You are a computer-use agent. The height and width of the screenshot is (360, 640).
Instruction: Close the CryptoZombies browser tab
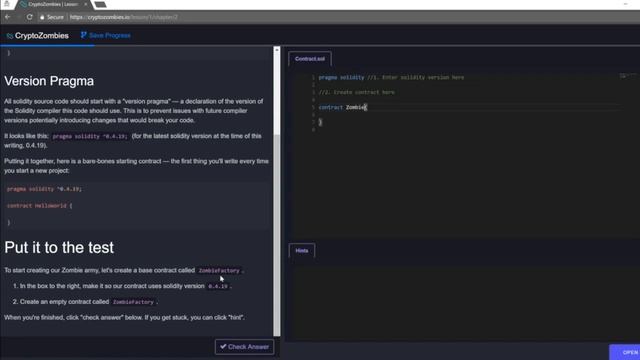pyautogui.click(x=86, y=4)
